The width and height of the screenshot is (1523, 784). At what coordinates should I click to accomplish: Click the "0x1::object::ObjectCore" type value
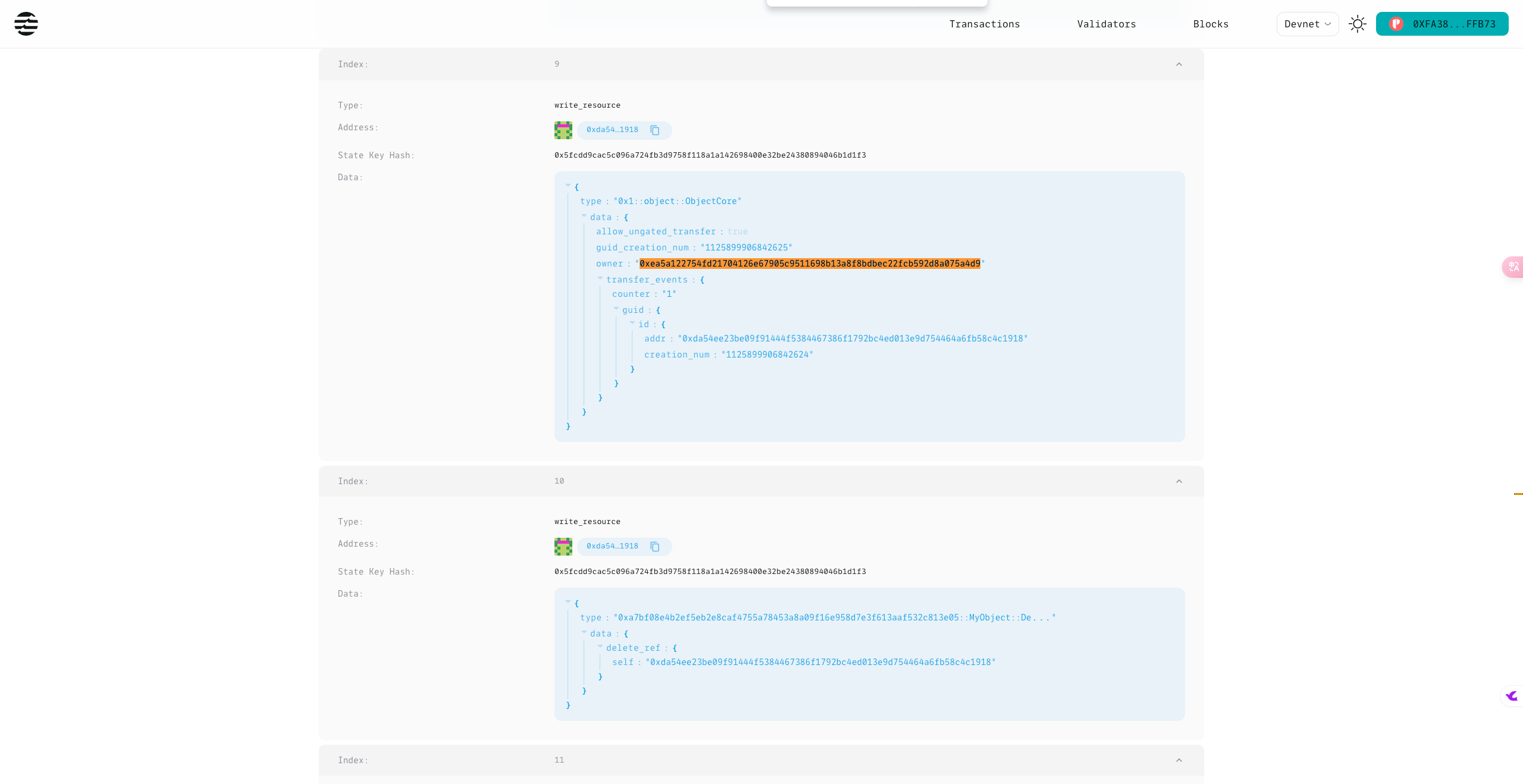pyautogui.click(x=677, y=201)
